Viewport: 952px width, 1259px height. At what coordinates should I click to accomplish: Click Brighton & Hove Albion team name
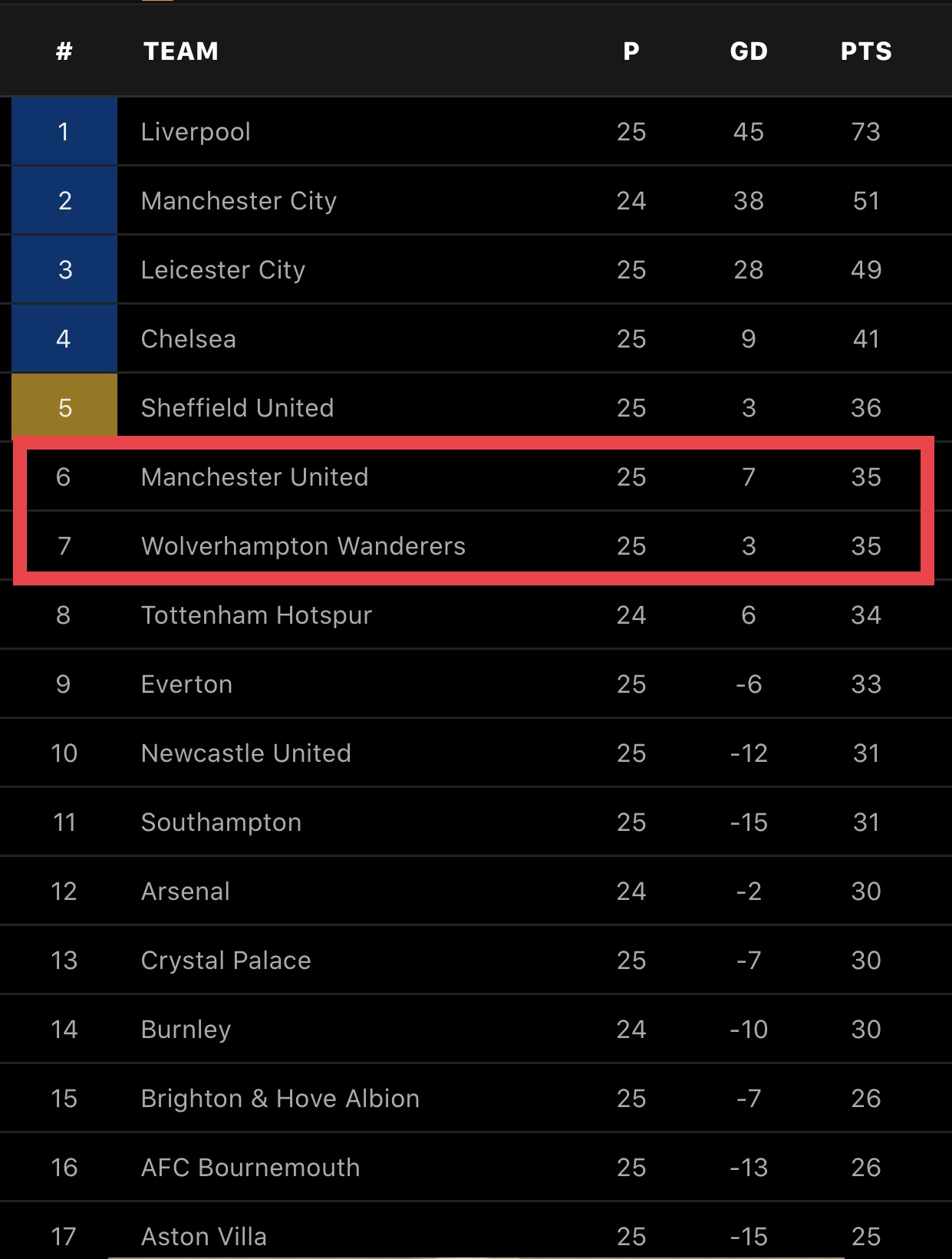280,1099
